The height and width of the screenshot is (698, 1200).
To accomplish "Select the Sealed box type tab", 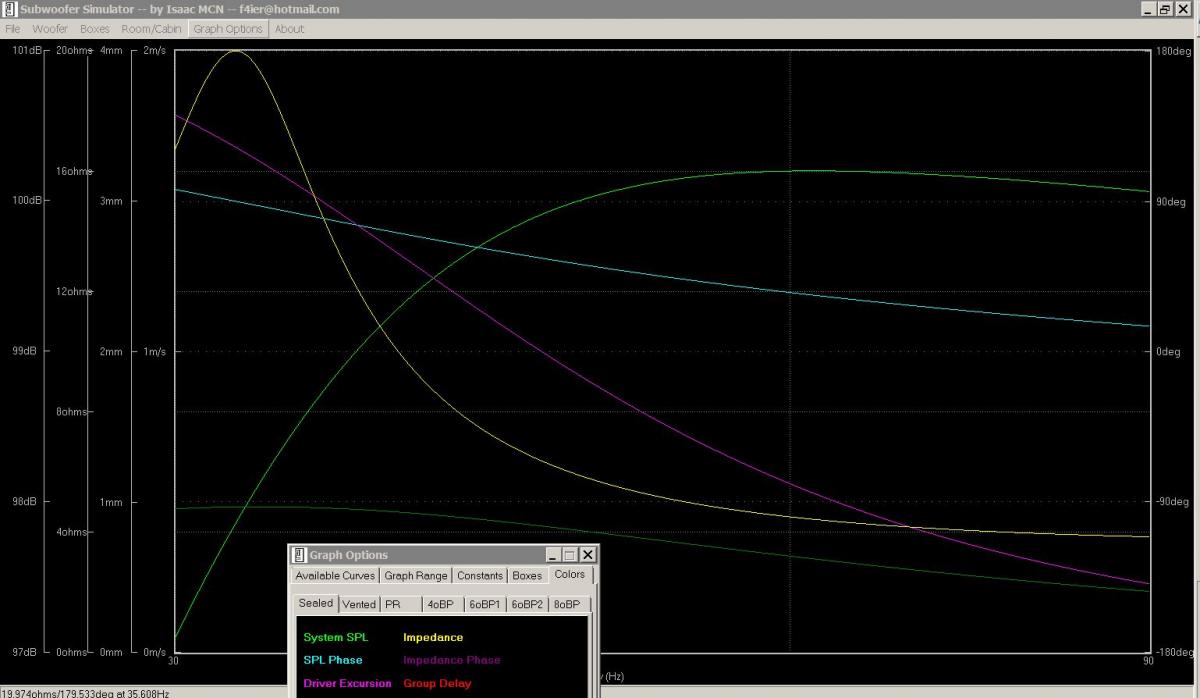I will [316, 603].
